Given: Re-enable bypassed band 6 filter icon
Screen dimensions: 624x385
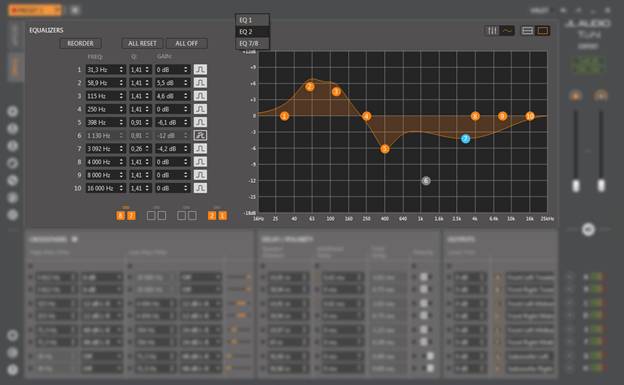Looking at the screenshot, I should coord(200,135).
